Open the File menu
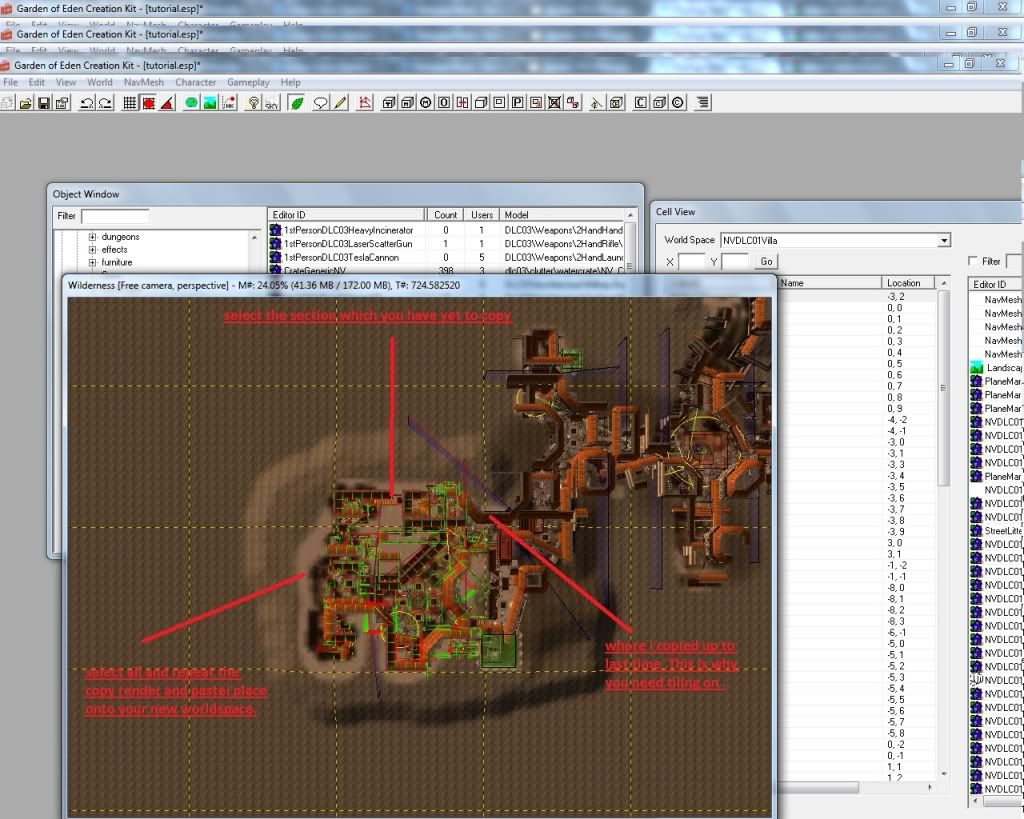 10,82
